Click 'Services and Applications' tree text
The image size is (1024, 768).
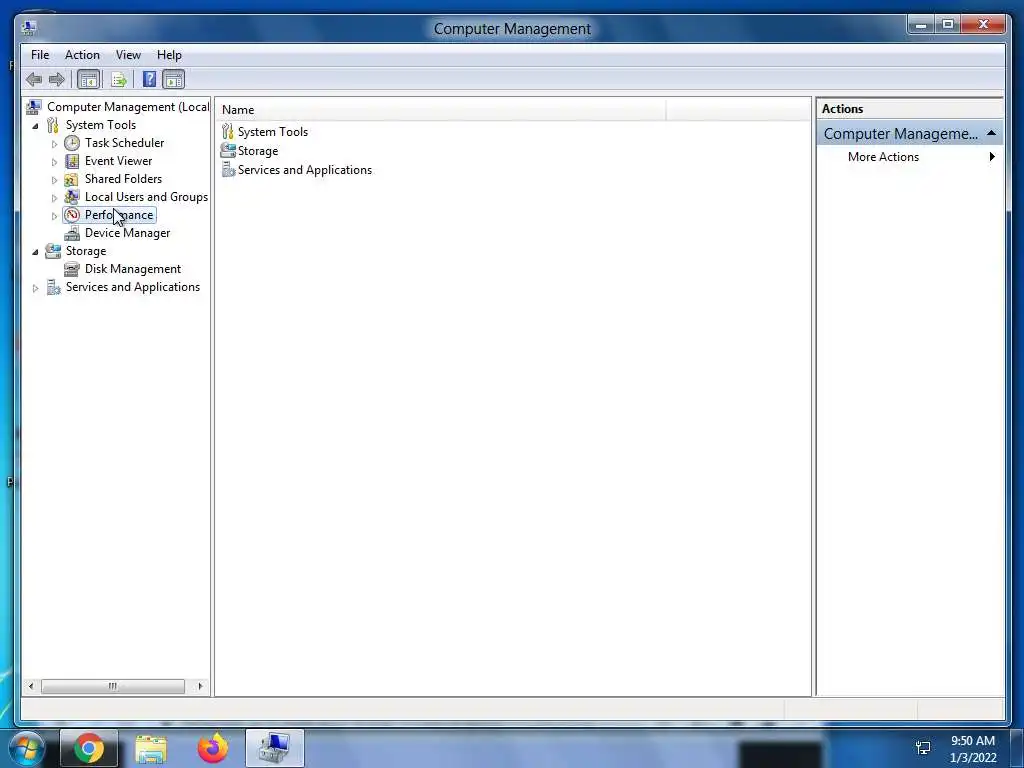pyautogui.click(x=133, y=287)
